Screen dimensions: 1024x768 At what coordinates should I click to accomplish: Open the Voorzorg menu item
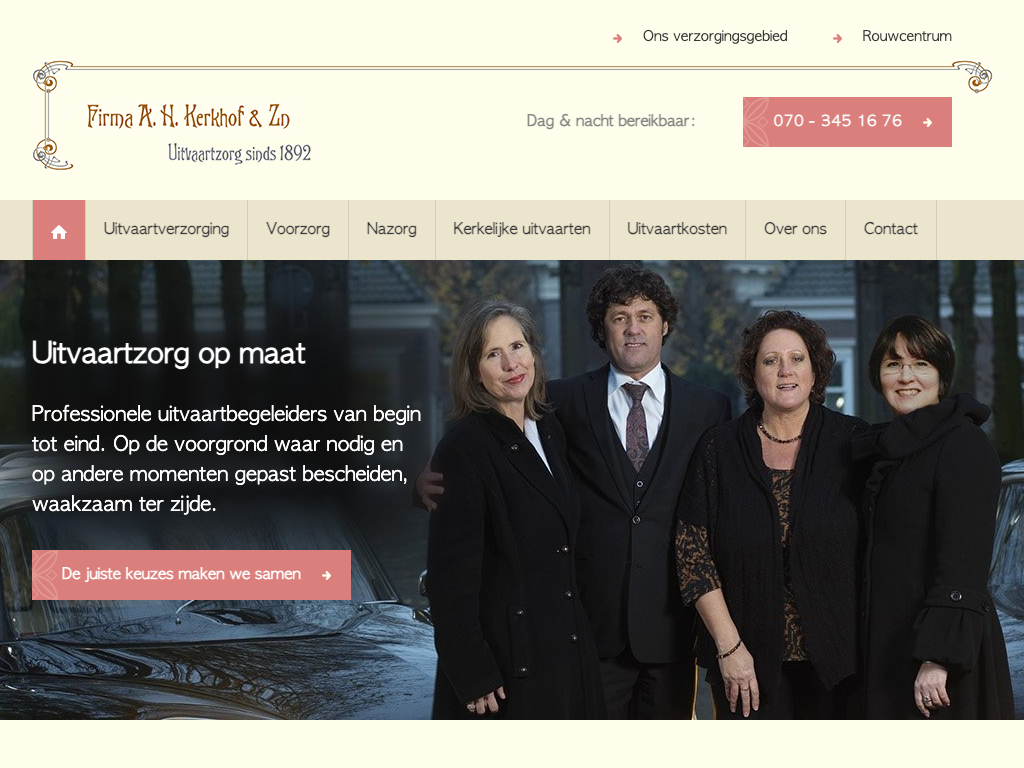coord(298,229)
